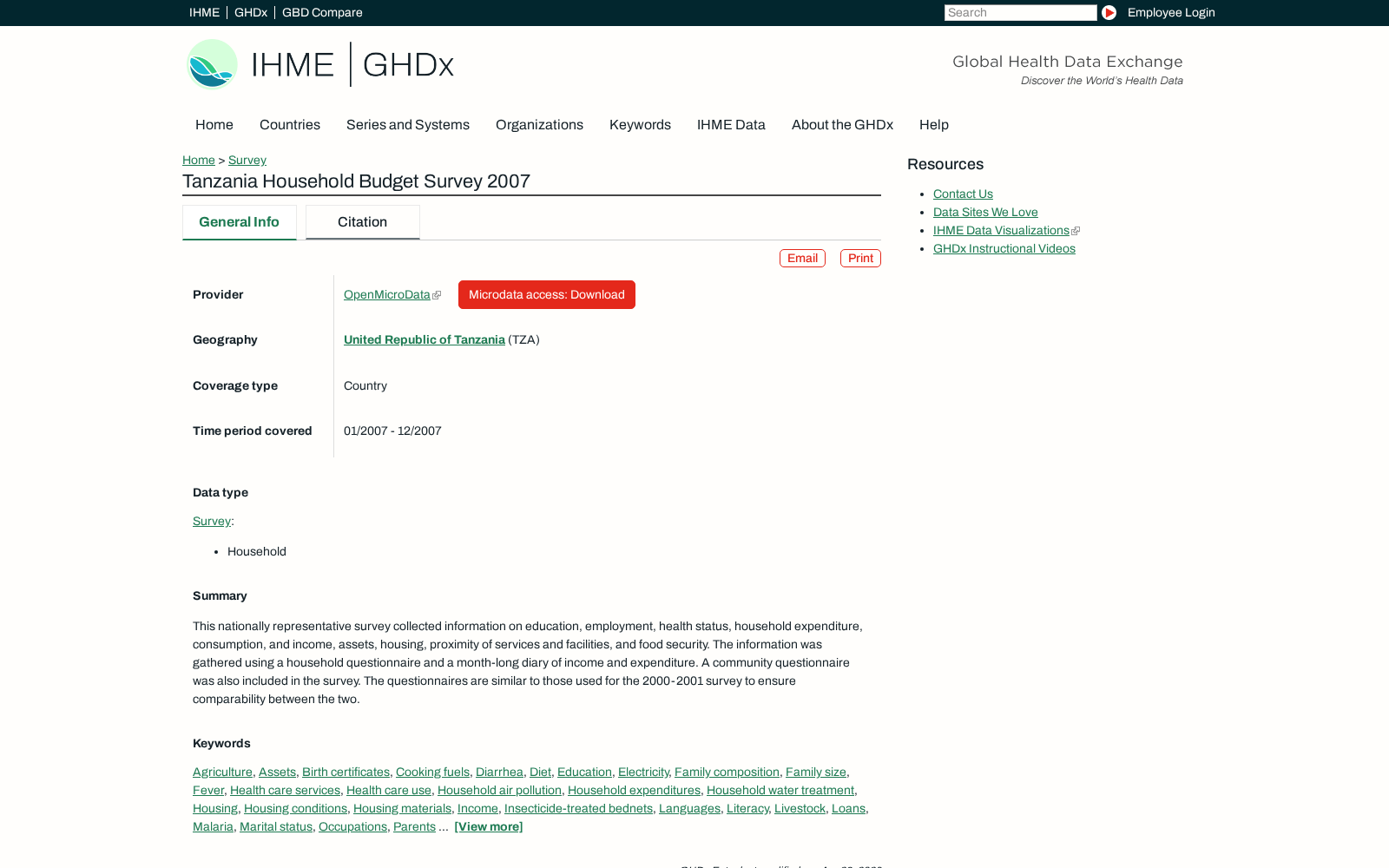The width and height of the screenshot is (1389, 868).
Task: Click the Income keyword
Action: tap(477, 808)
